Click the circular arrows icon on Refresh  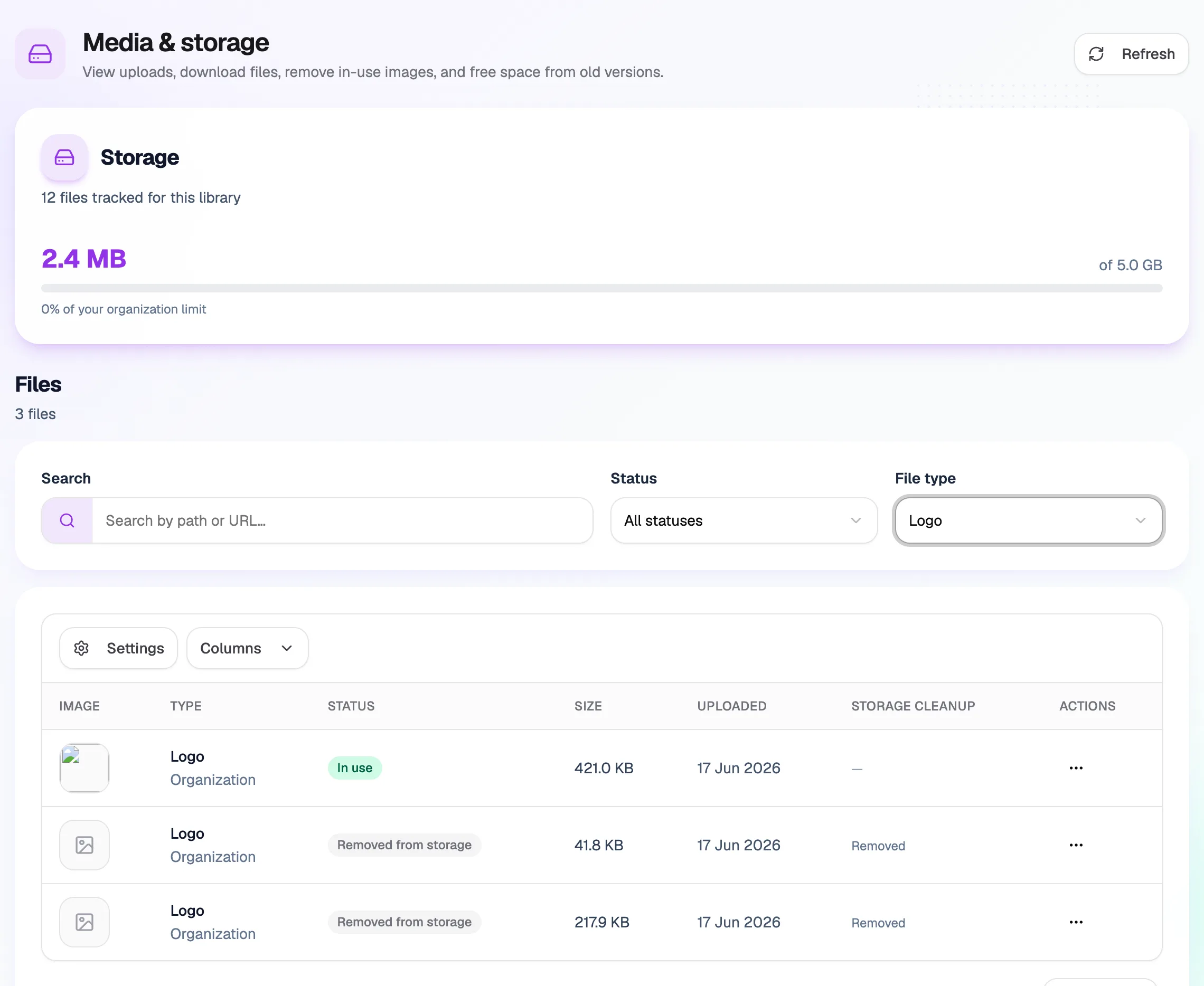coord(1096,54)
